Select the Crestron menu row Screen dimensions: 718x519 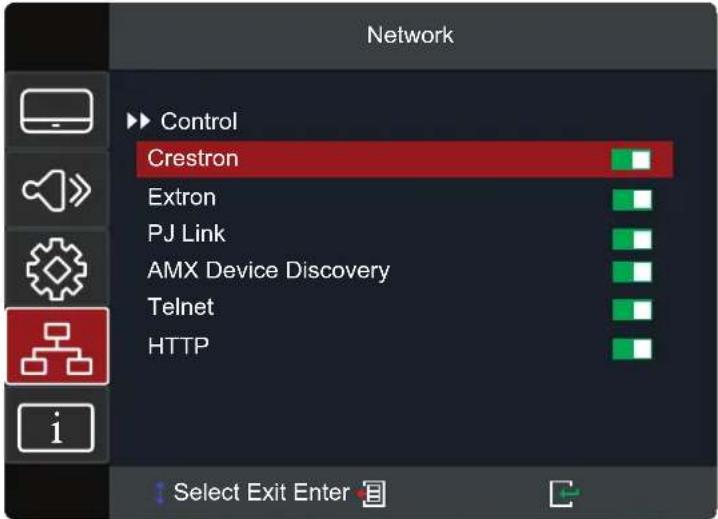[405, 159]
